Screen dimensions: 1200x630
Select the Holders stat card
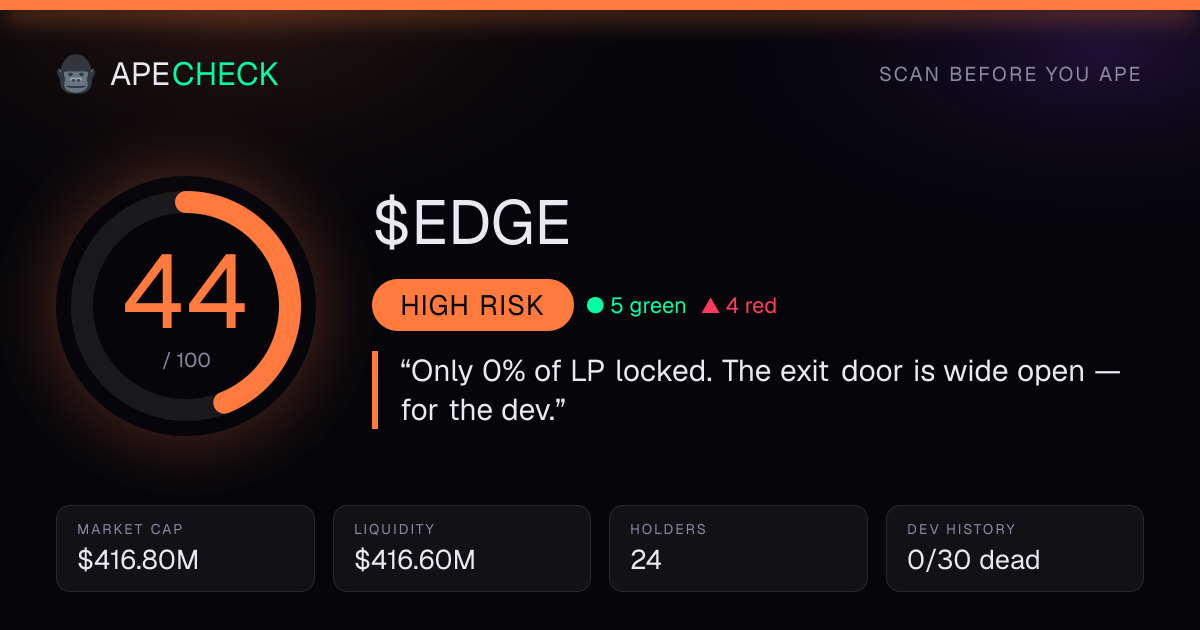pyautogui.click(x=739, y=548)
